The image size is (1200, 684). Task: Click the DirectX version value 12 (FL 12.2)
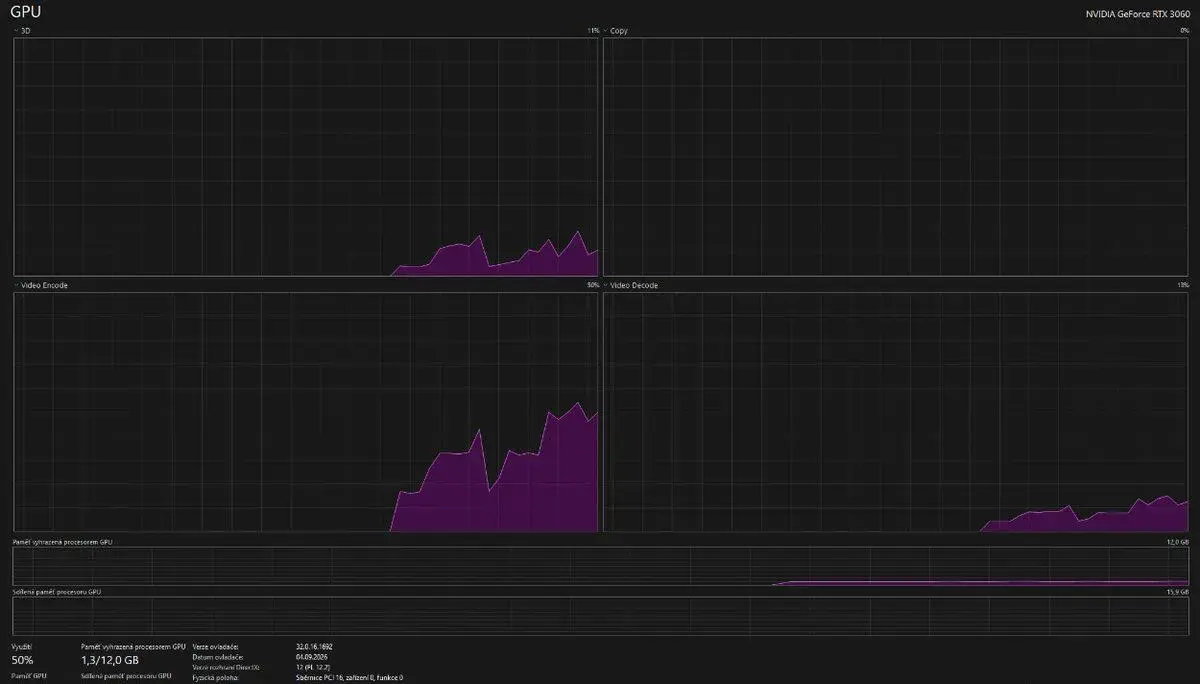click(x=315, y=666)
